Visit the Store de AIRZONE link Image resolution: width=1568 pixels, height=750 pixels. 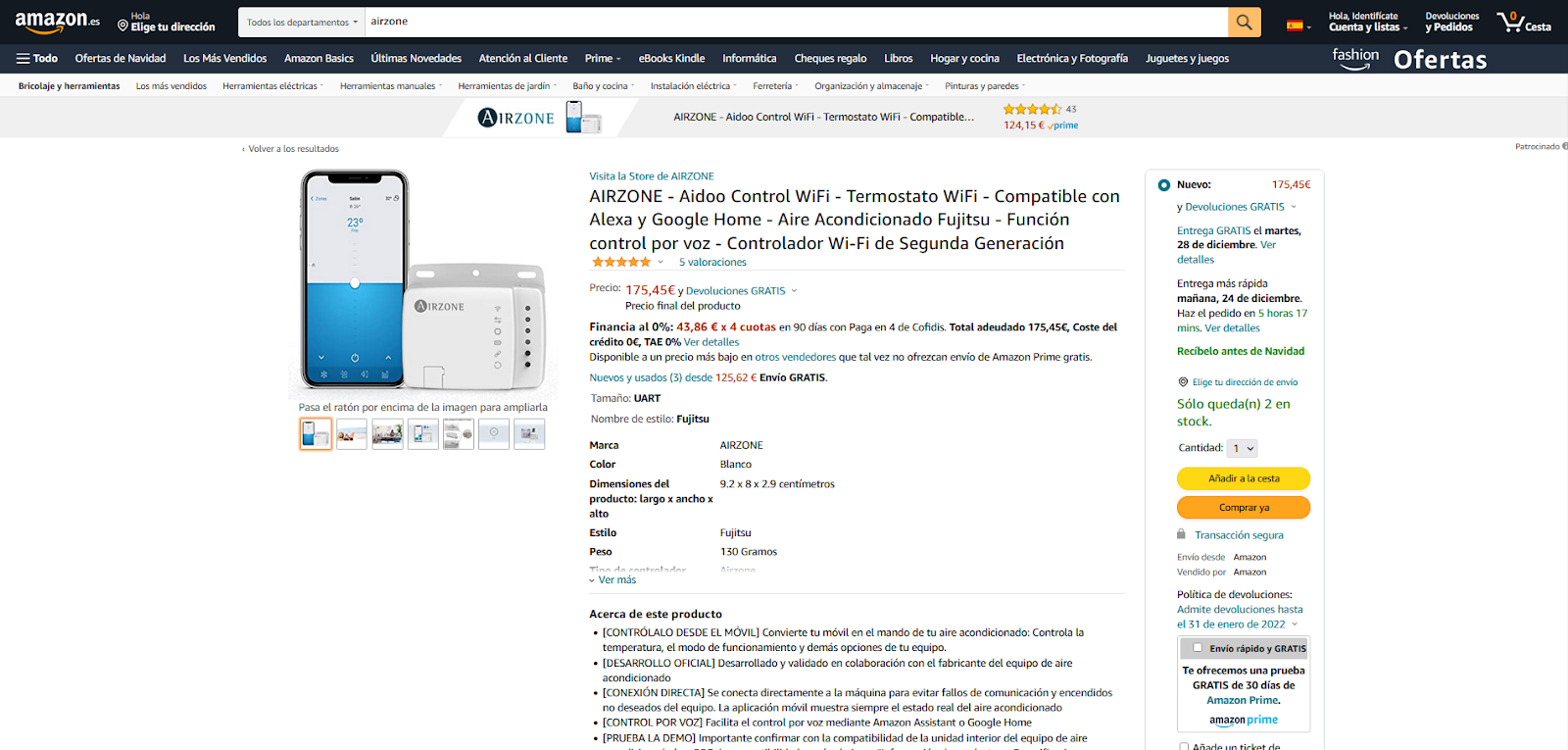tap(652, 176)
